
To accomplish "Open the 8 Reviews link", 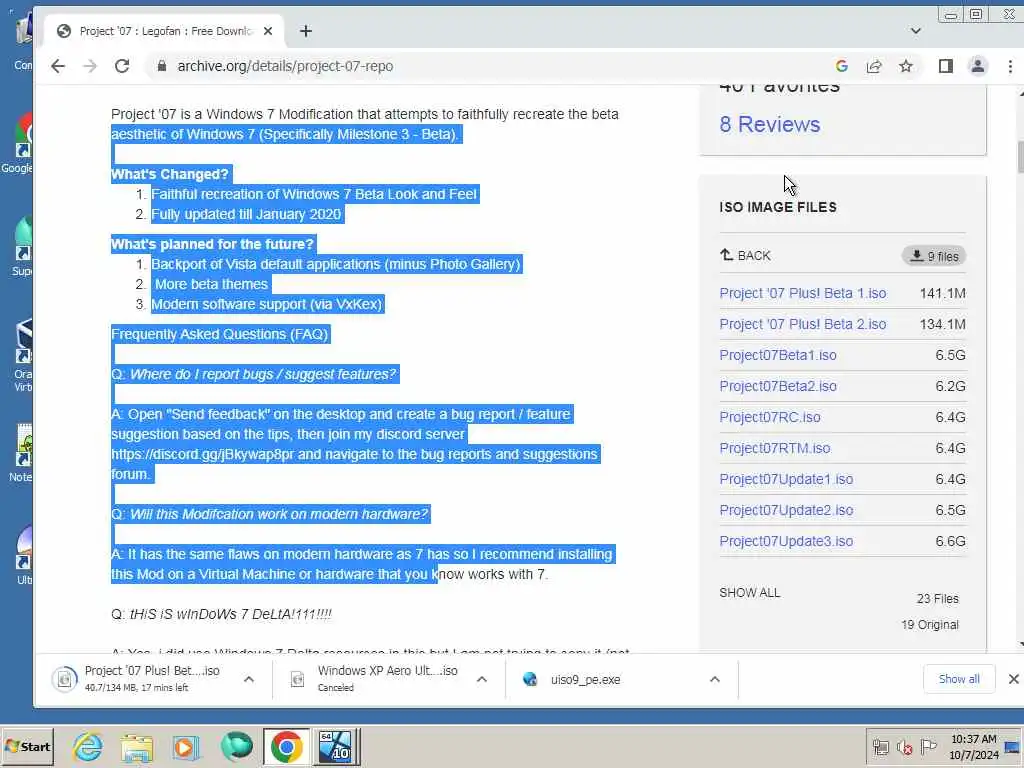I will pos(770,124).
